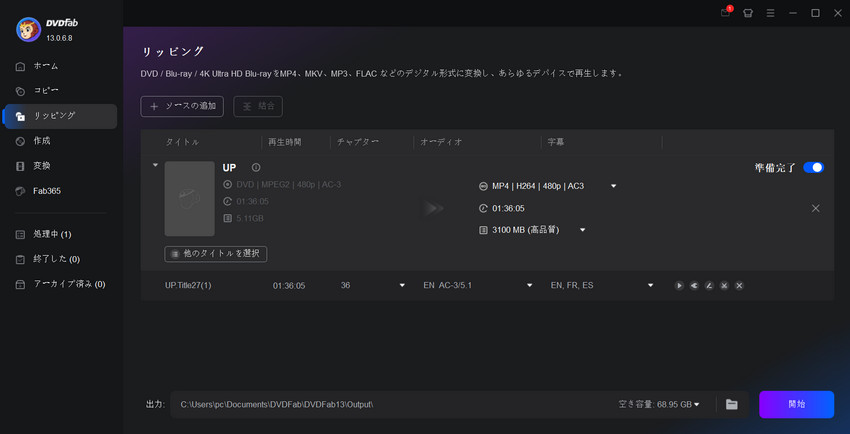Open the EN, FR, ES subtitle dropdown
Image resolution: width=850 pixels, height=434 pixels.
[x=651, y=285]
